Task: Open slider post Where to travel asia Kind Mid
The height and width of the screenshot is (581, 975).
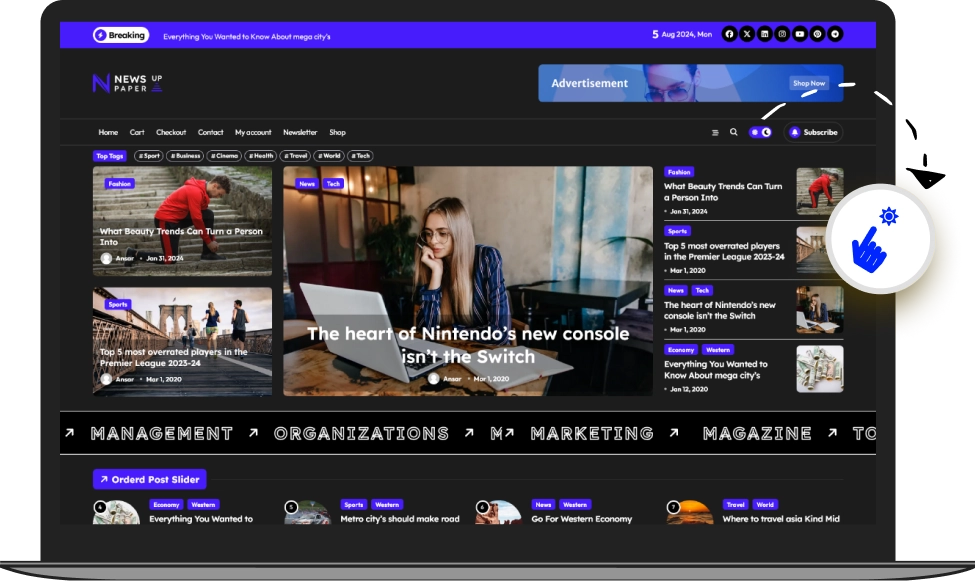Action: click(x=781, y=519)
